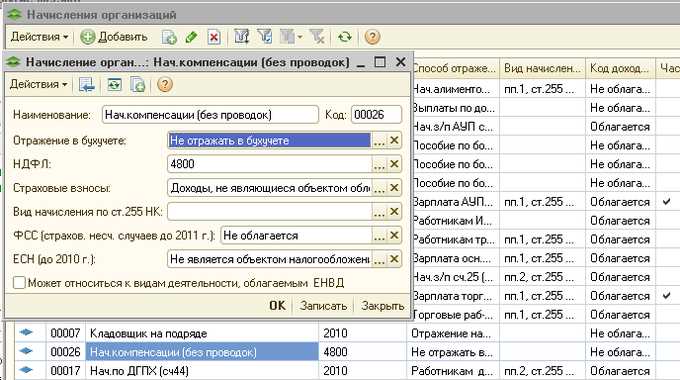Click the green Добавить plus icon

click(x=88, y=37)
